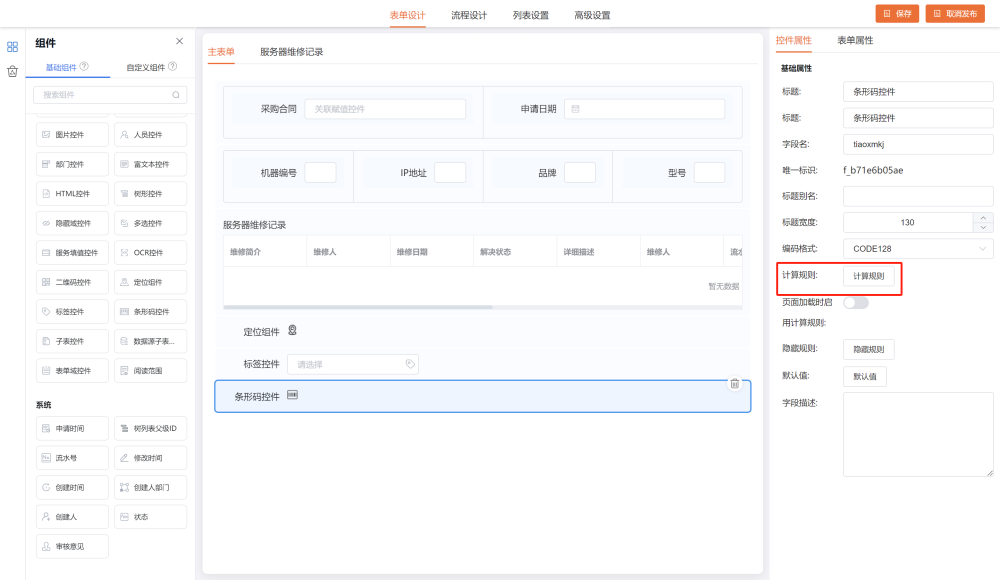Click the 字段描述 text area
Viewport: 1000px width, 580px height.
(x=918, y=434)
